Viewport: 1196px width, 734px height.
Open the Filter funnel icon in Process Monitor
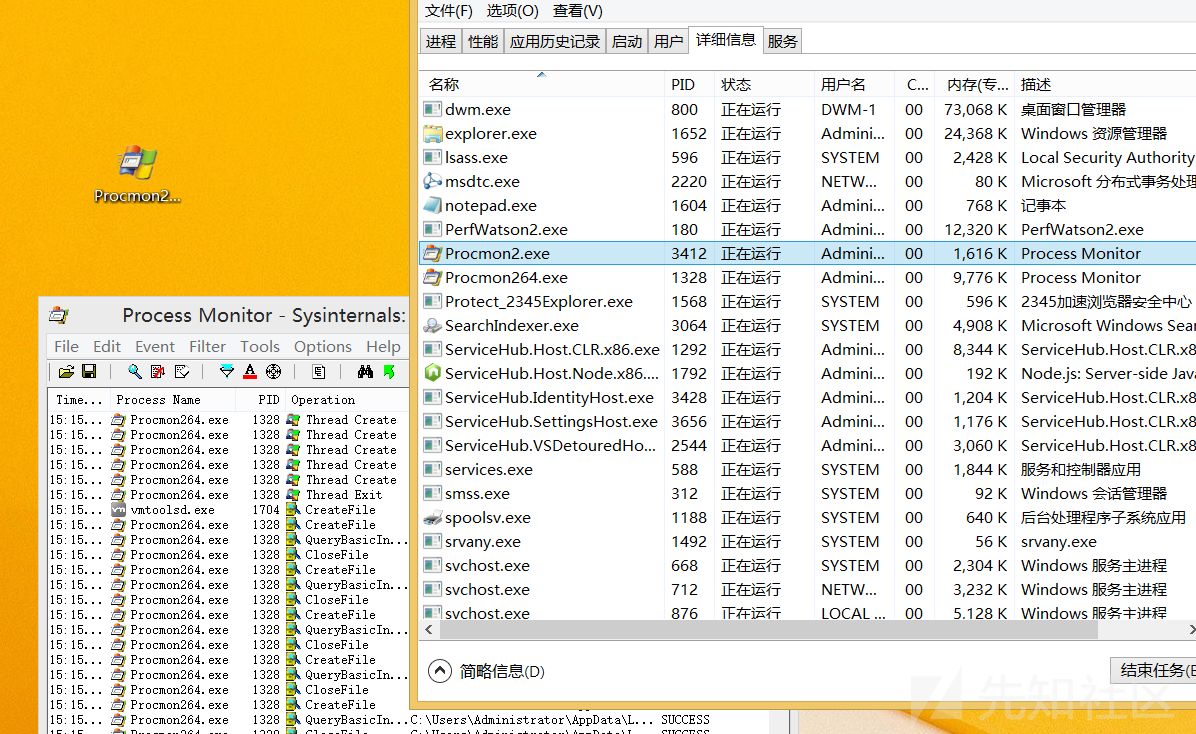227,372
